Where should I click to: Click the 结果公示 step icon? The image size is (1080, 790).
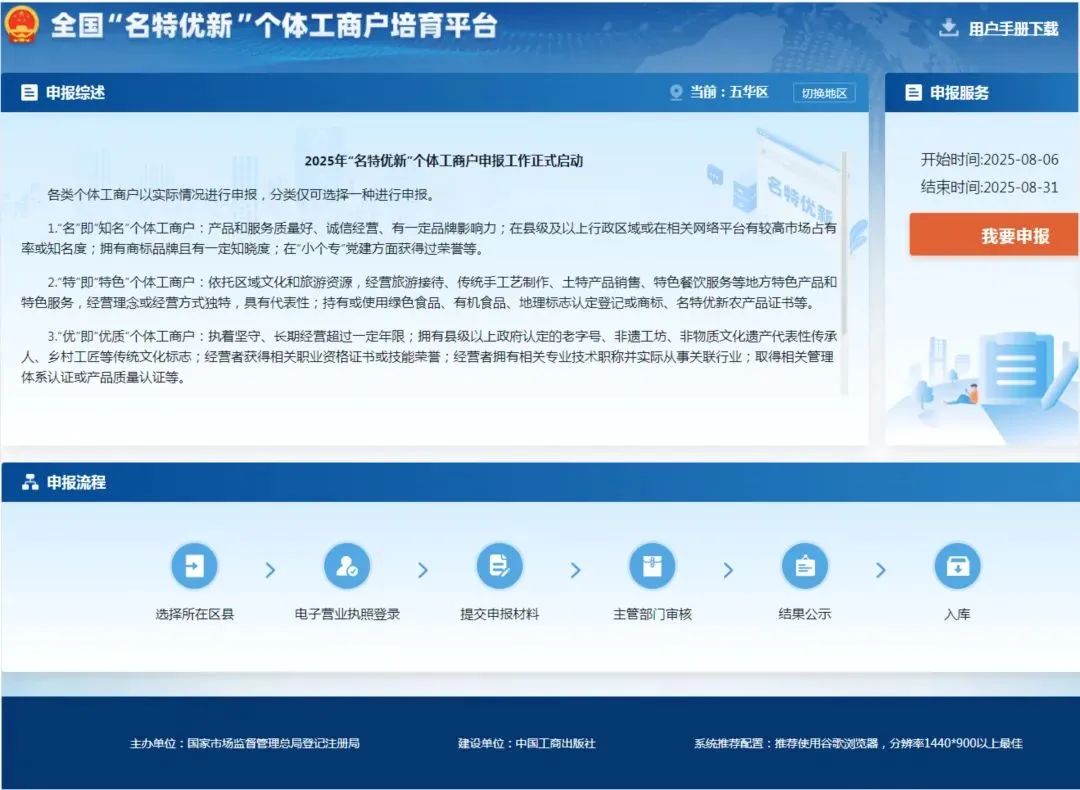805,567
